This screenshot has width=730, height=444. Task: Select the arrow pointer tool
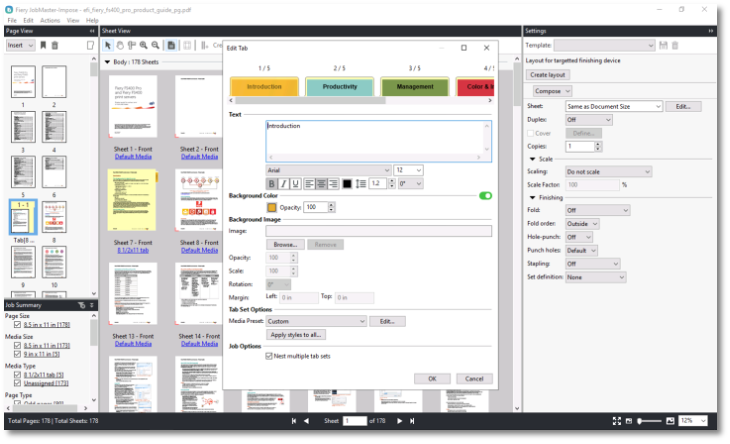[x=108, y=45]
